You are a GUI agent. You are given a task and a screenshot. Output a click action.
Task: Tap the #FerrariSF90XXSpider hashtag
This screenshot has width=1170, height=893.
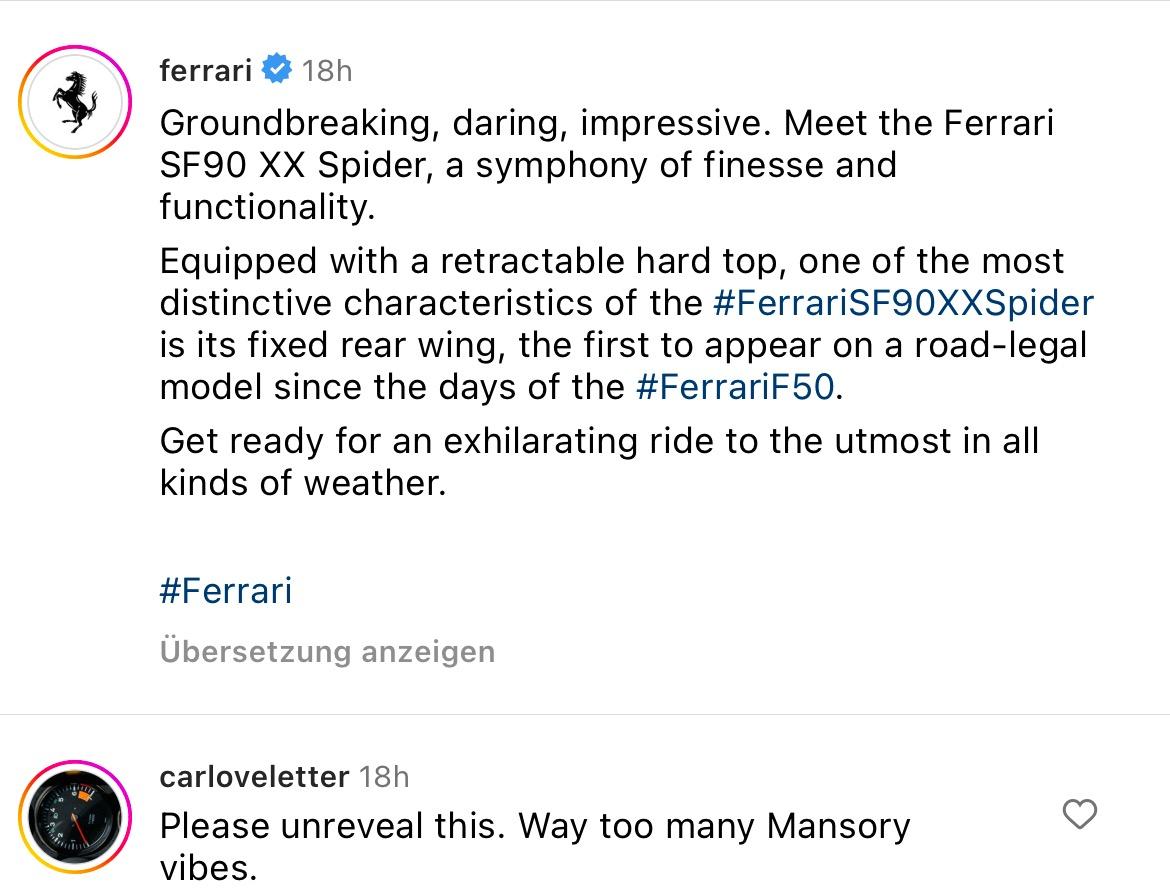903,303
